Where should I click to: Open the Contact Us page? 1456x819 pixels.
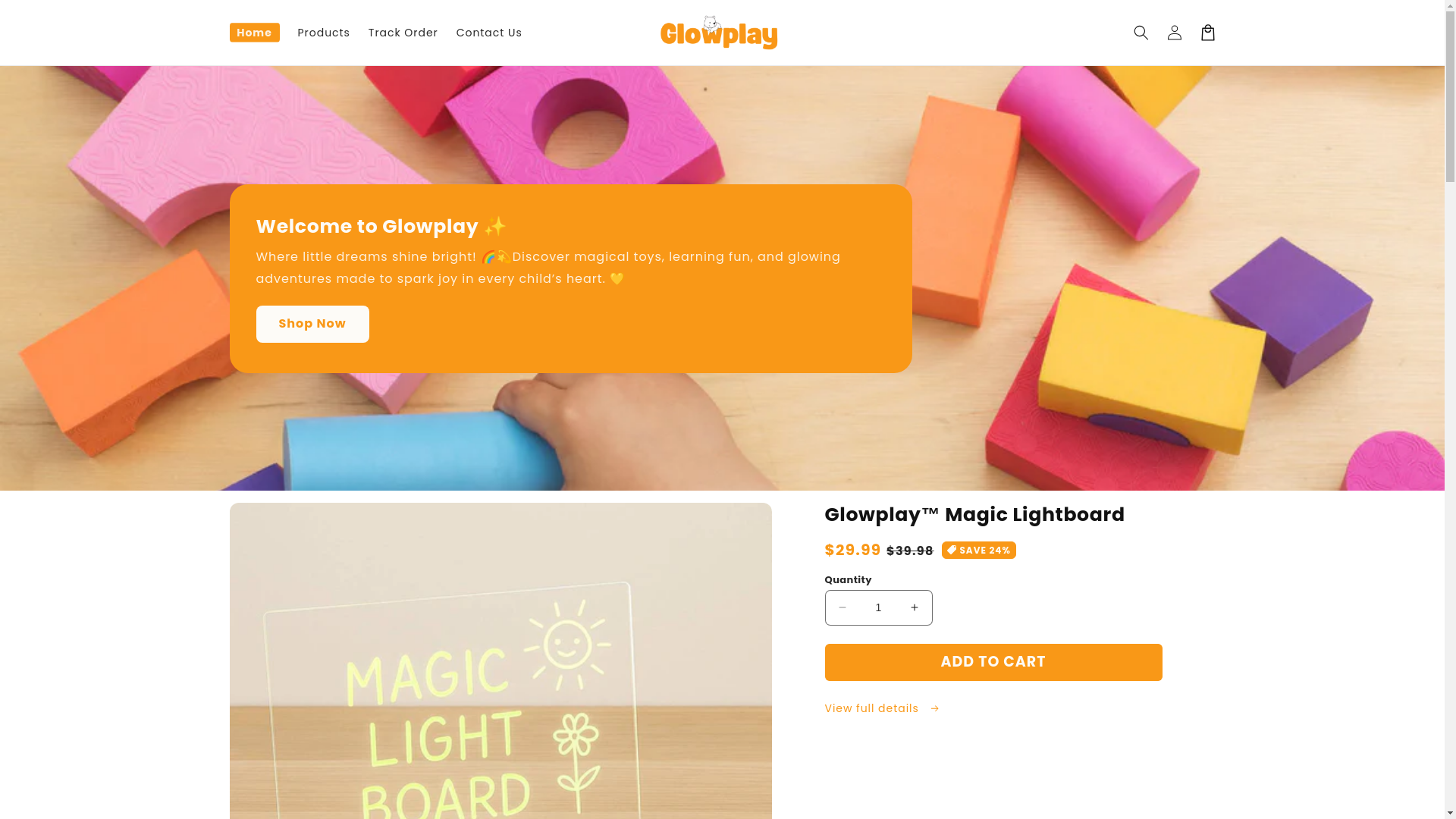click(489, 33)
